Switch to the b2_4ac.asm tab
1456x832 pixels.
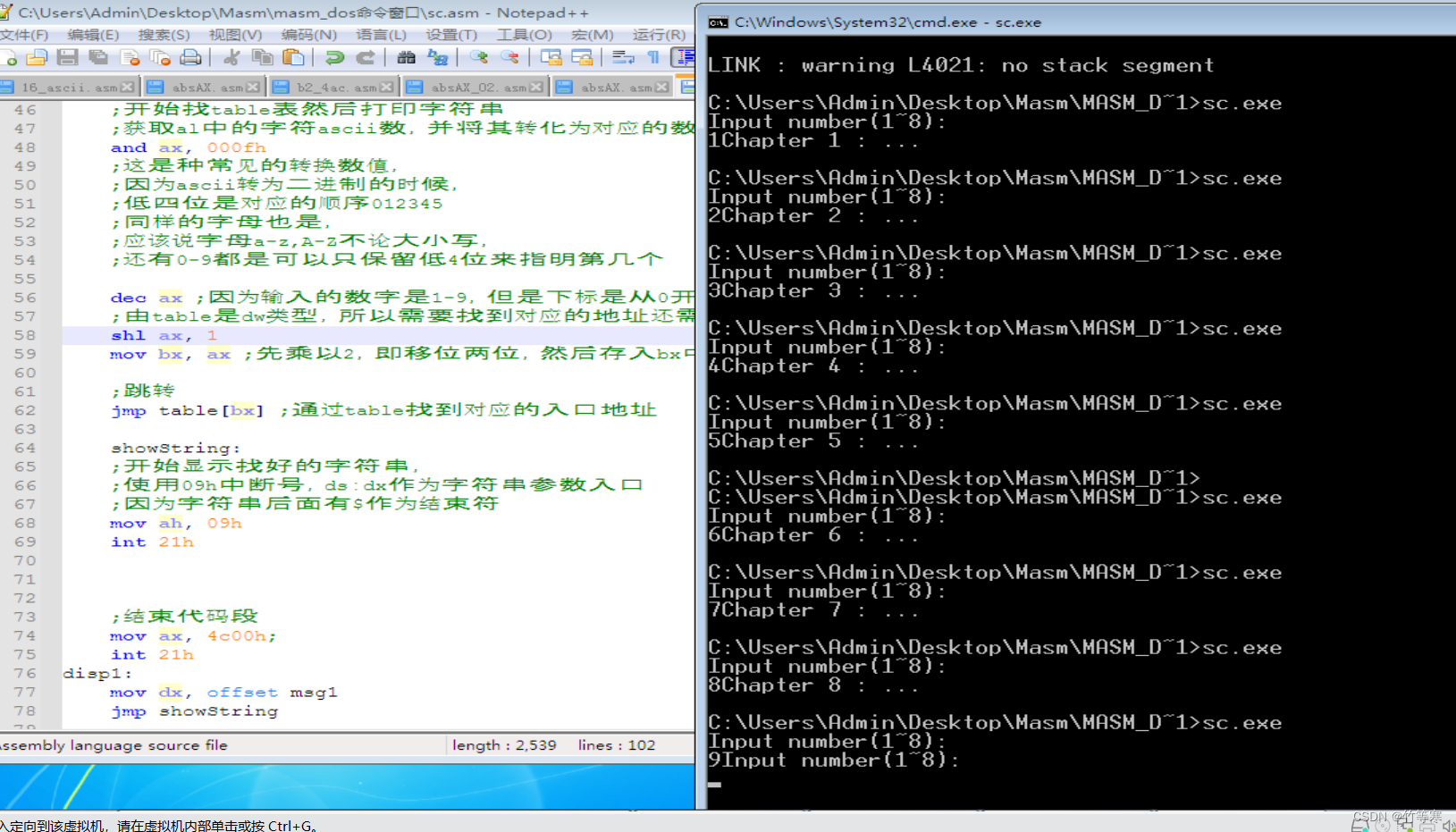336,87
